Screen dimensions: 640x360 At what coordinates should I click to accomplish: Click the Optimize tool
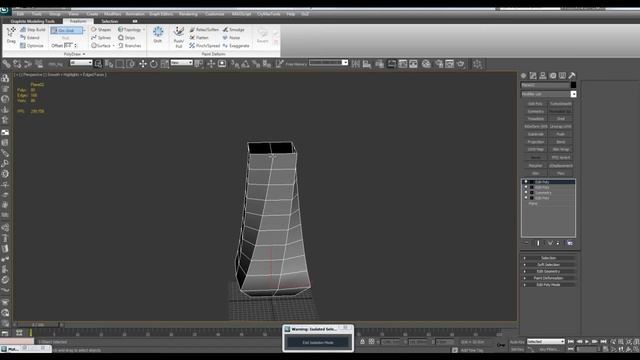point(32,46)
